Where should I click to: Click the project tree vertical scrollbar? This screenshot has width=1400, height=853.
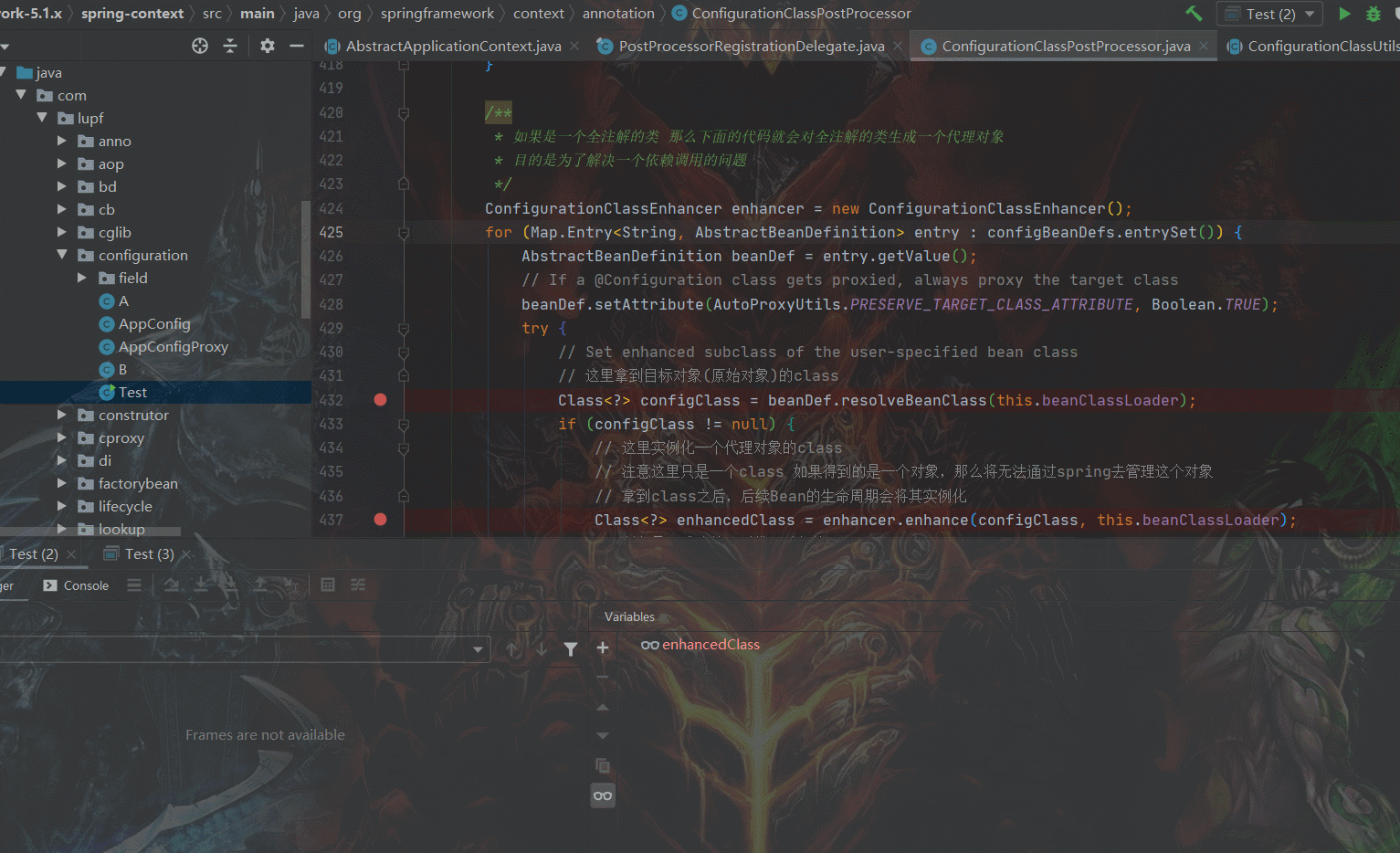[306, 258]
